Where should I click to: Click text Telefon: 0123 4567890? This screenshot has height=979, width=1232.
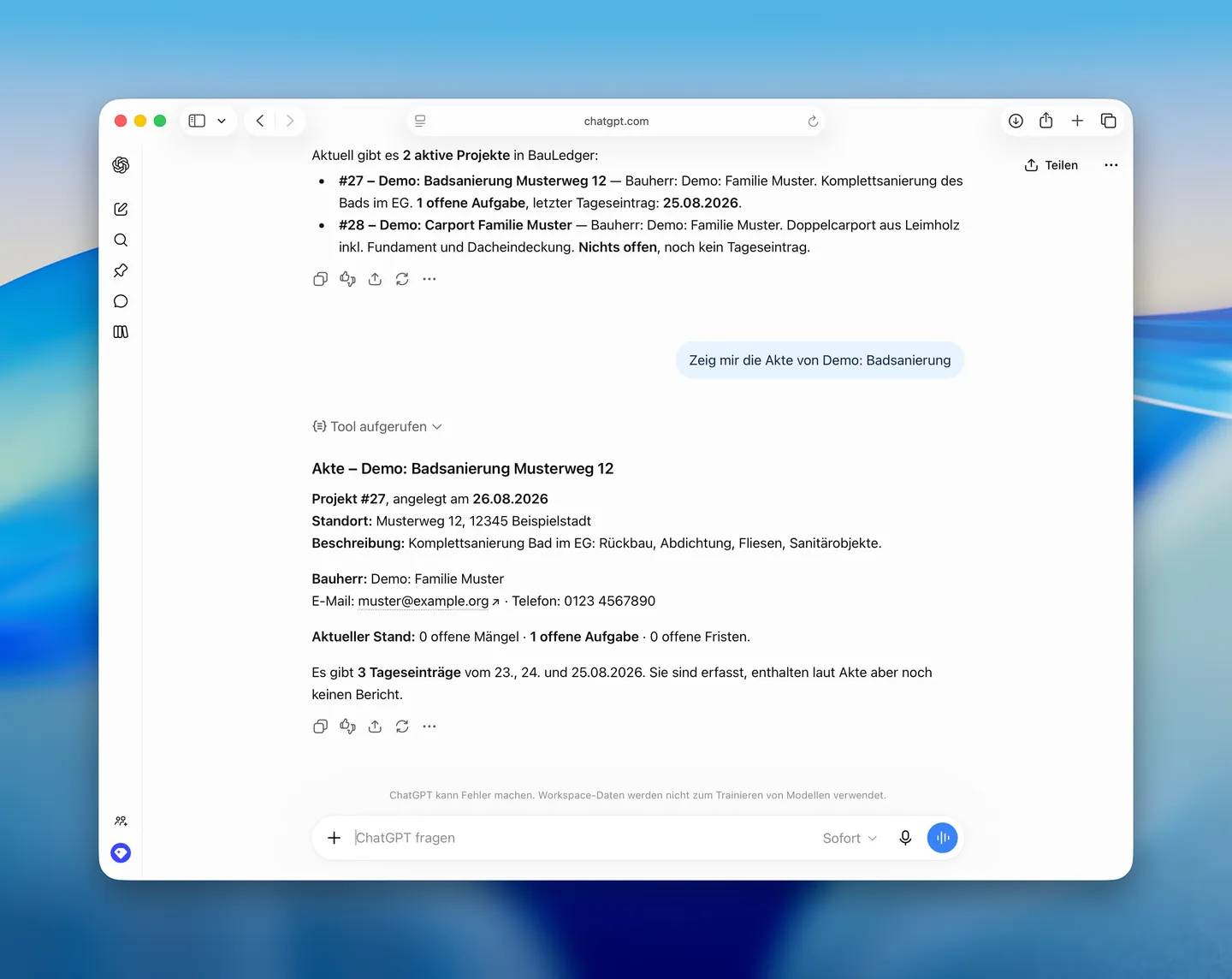pos(583,601)
